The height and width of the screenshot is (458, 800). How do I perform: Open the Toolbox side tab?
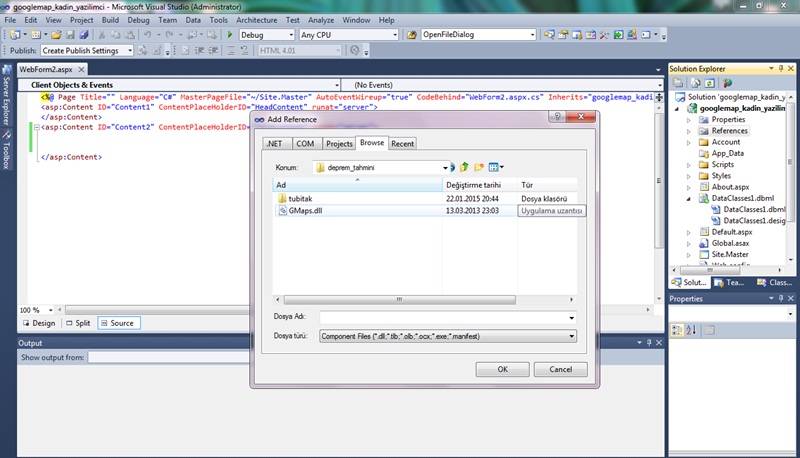click(x=6, y=149)
